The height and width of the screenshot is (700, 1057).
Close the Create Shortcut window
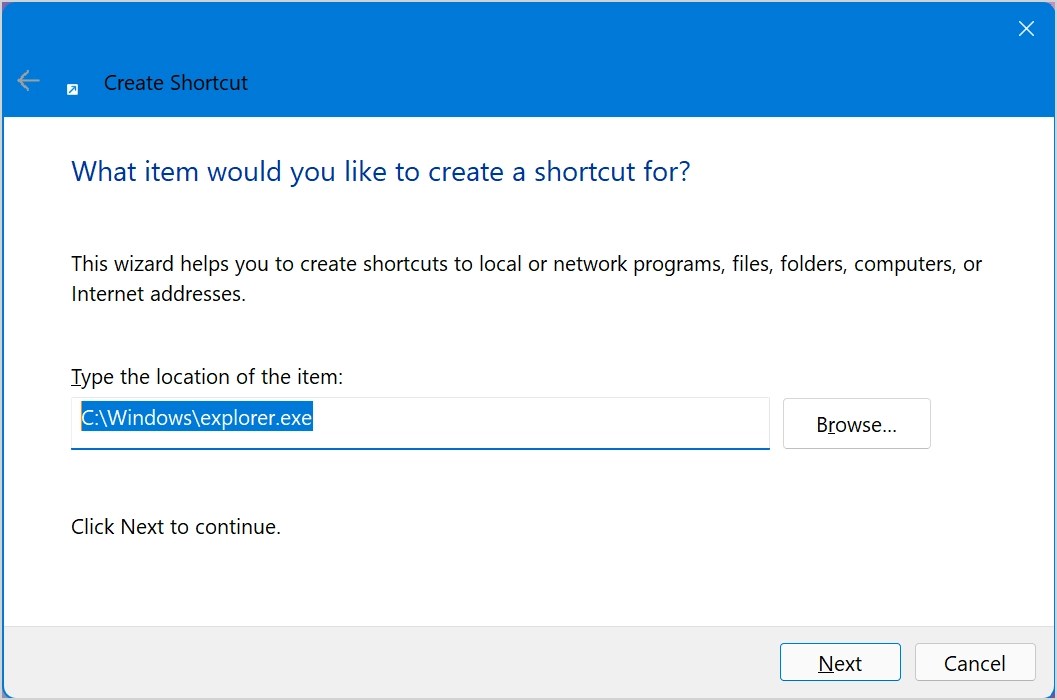[1026, 28]
